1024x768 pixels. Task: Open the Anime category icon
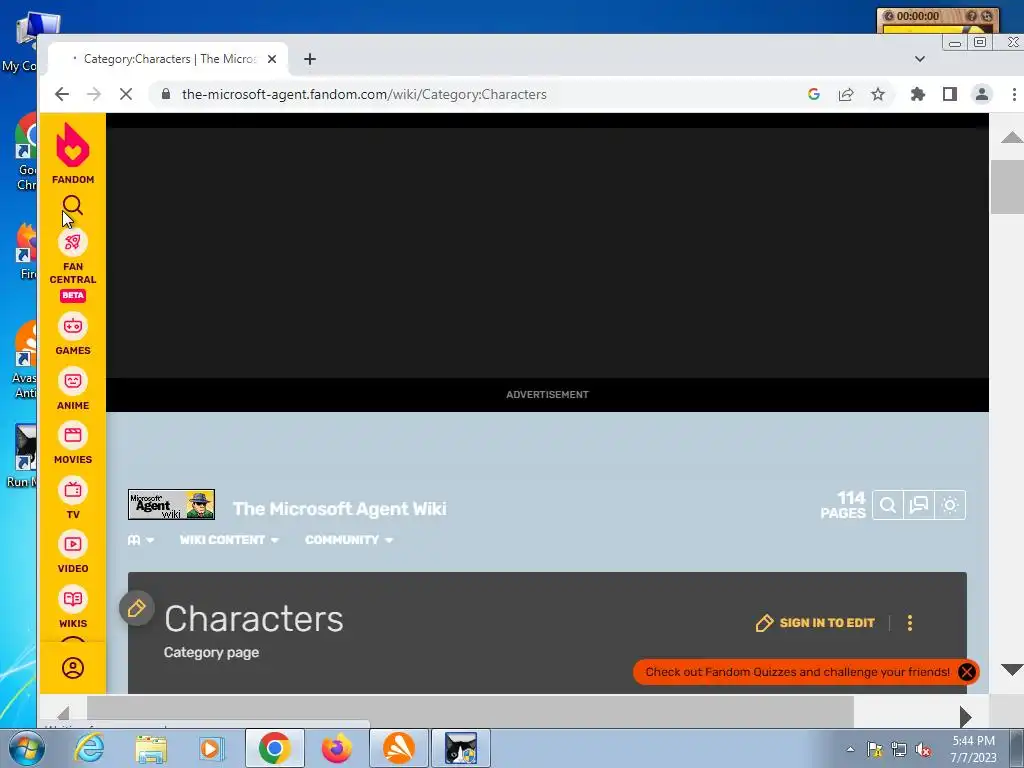pos(72,380)
